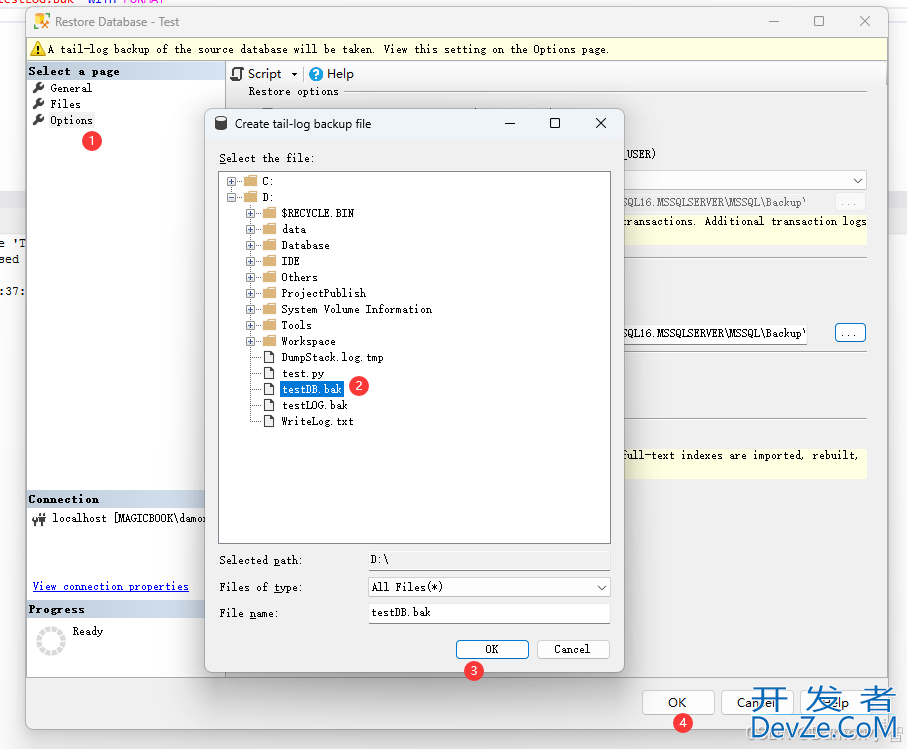907x749 pixels.
Task: Click the localhost connection icon
Action: pyautogui.click(x=39, y=519)
